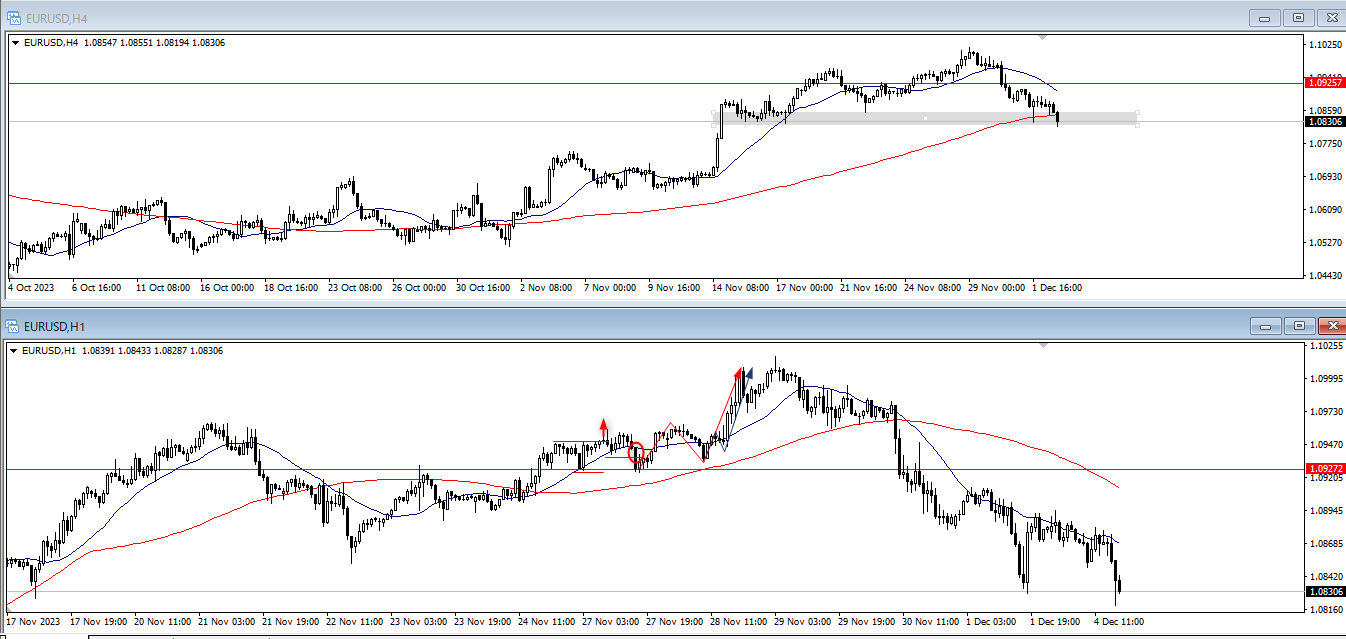Select the blue arrowhead on the H1 chart

click(x=748, y=375)
